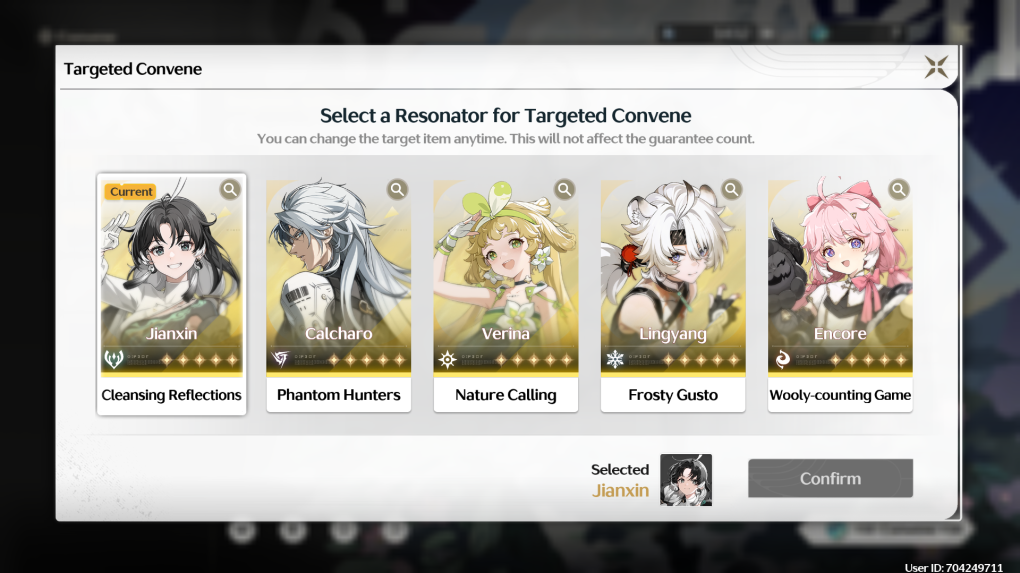Click Lingyang's Glacio snowflake icon
Screen dimensions: 1020x573
(615, 359)
